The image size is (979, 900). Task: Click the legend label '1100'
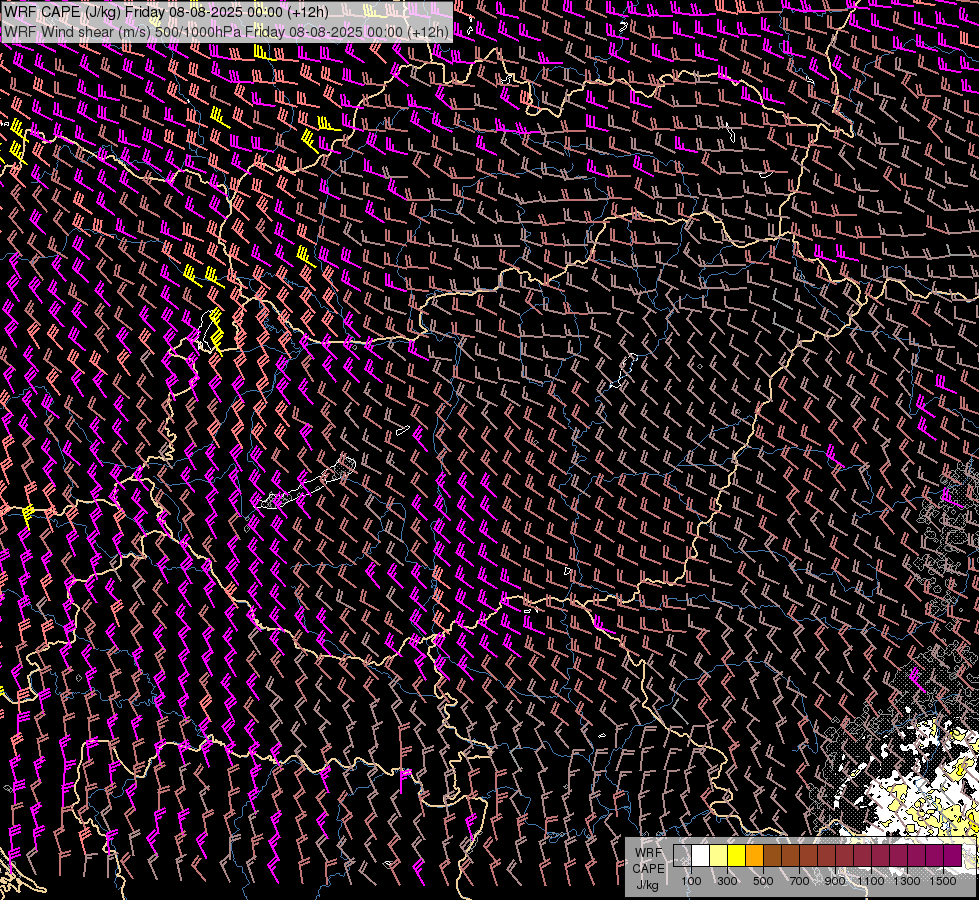[x=870, y=881]
